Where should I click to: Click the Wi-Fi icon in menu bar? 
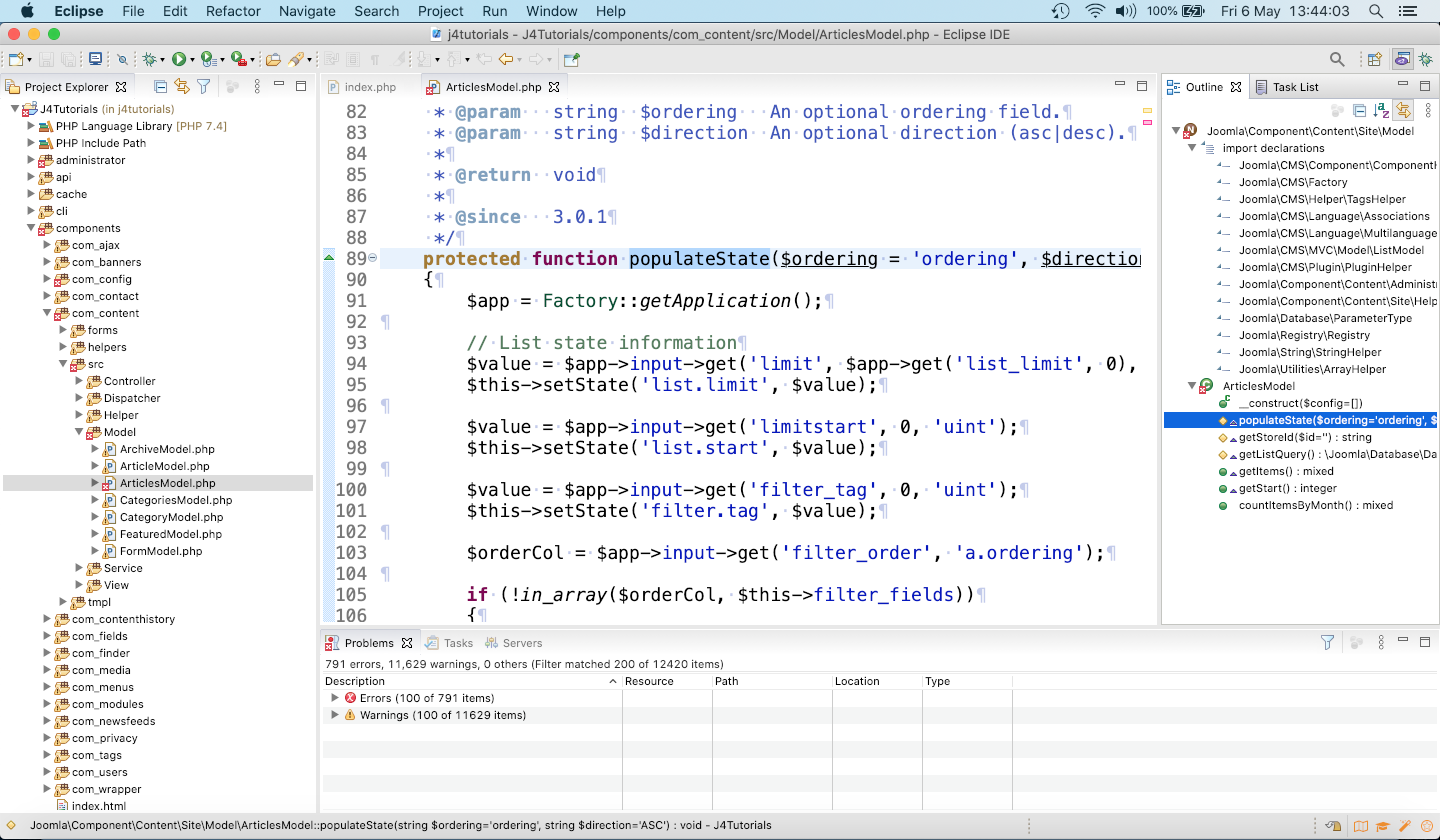(1095, 11)
